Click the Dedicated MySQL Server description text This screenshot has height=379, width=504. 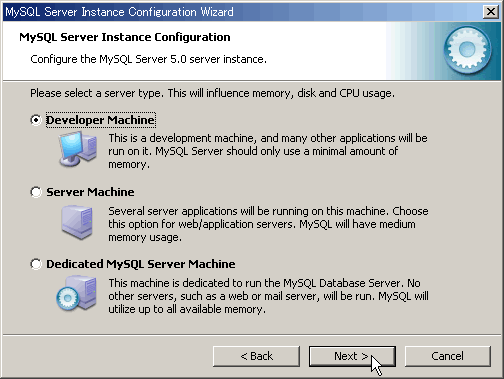click(x=268, y=296)
